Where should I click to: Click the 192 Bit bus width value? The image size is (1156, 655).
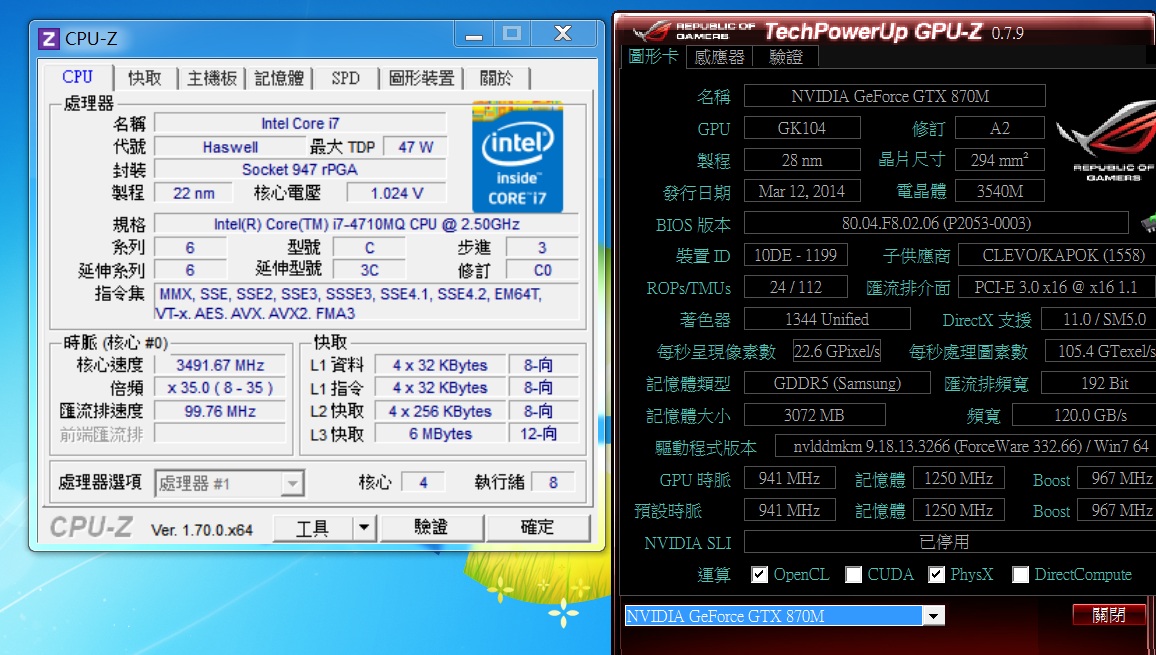coord(1099,384)
